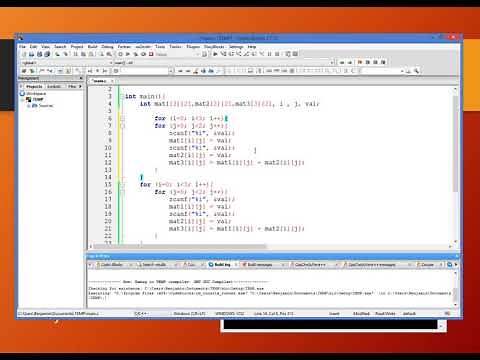The height and width of the screenshot is (360, 480).
Task: Open the Settings menu
Action: [236, 47]
